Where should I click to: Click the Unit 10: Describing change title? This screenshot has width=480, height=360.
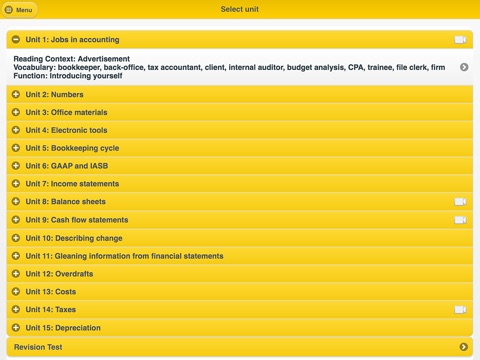(74, 238)
